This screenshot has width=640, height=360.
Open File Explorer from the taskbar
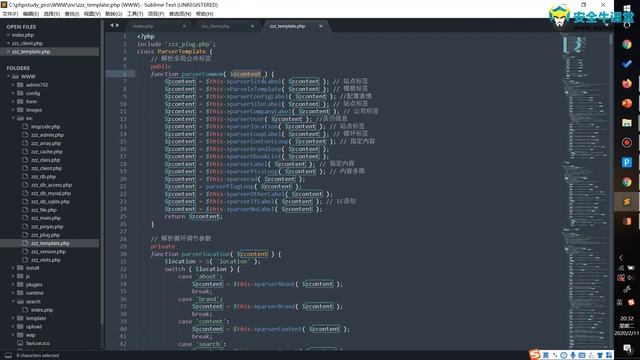[x=627, y=122]
